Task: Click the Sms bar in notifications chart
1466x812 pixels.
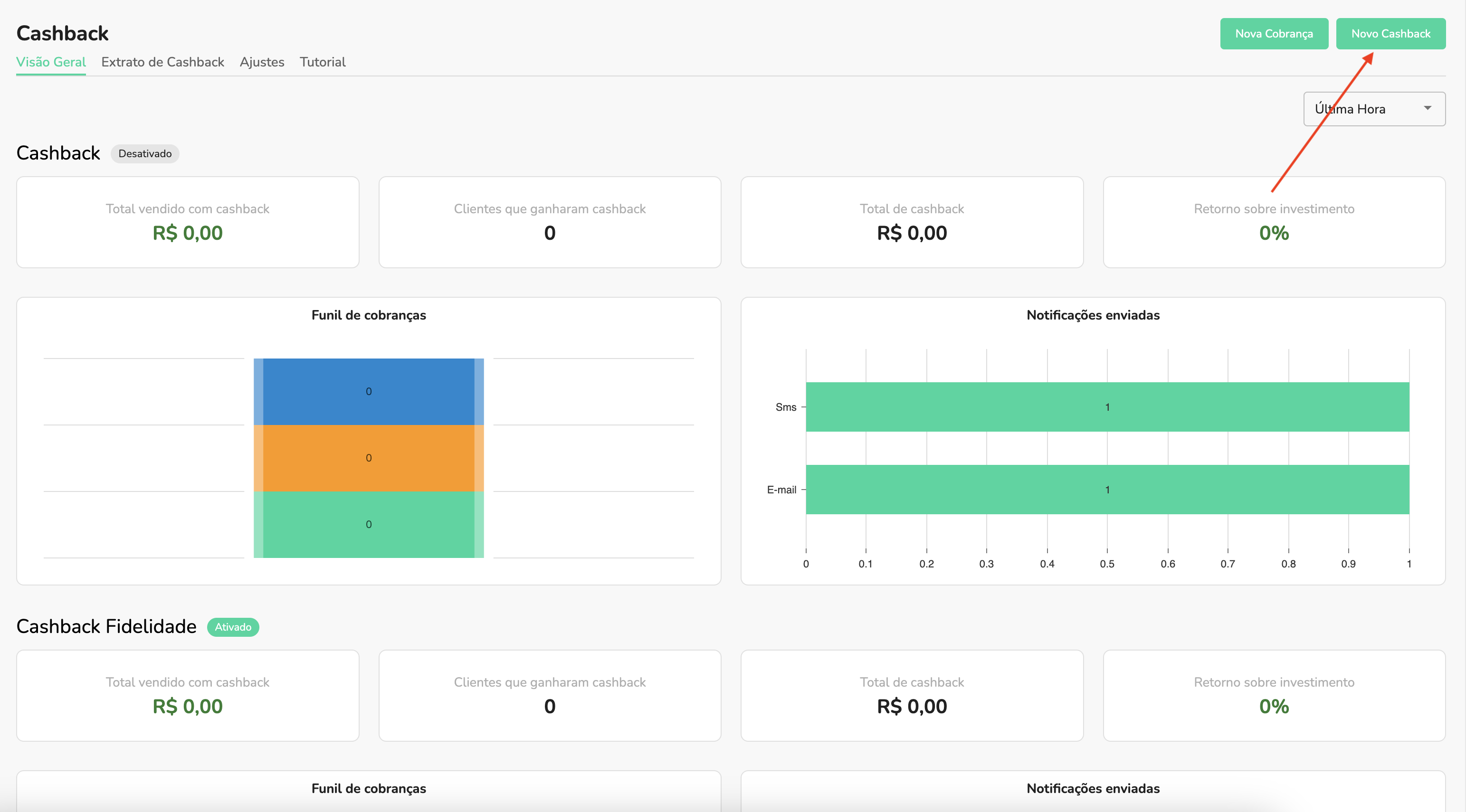Action: click(x=1107, y=407)
